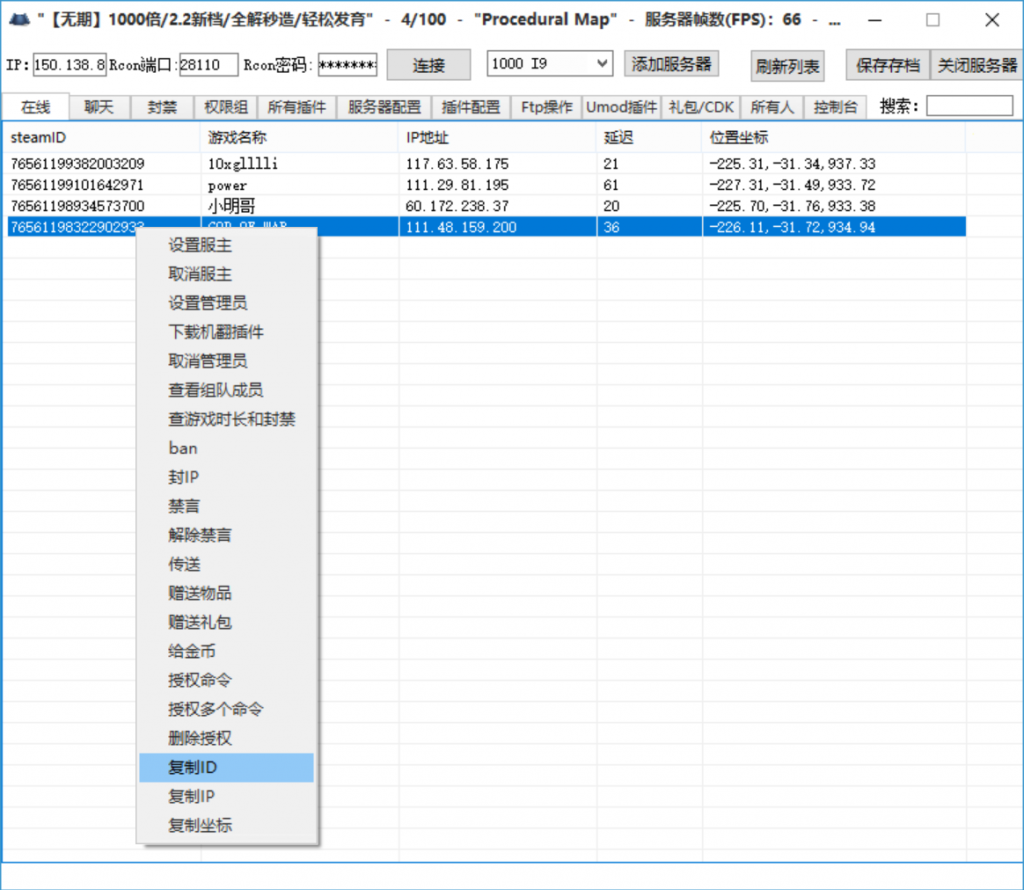The height and width of the screenshot is (890, 1024).
Task: Click the 添加服务器 button
Action: [671, 64]
